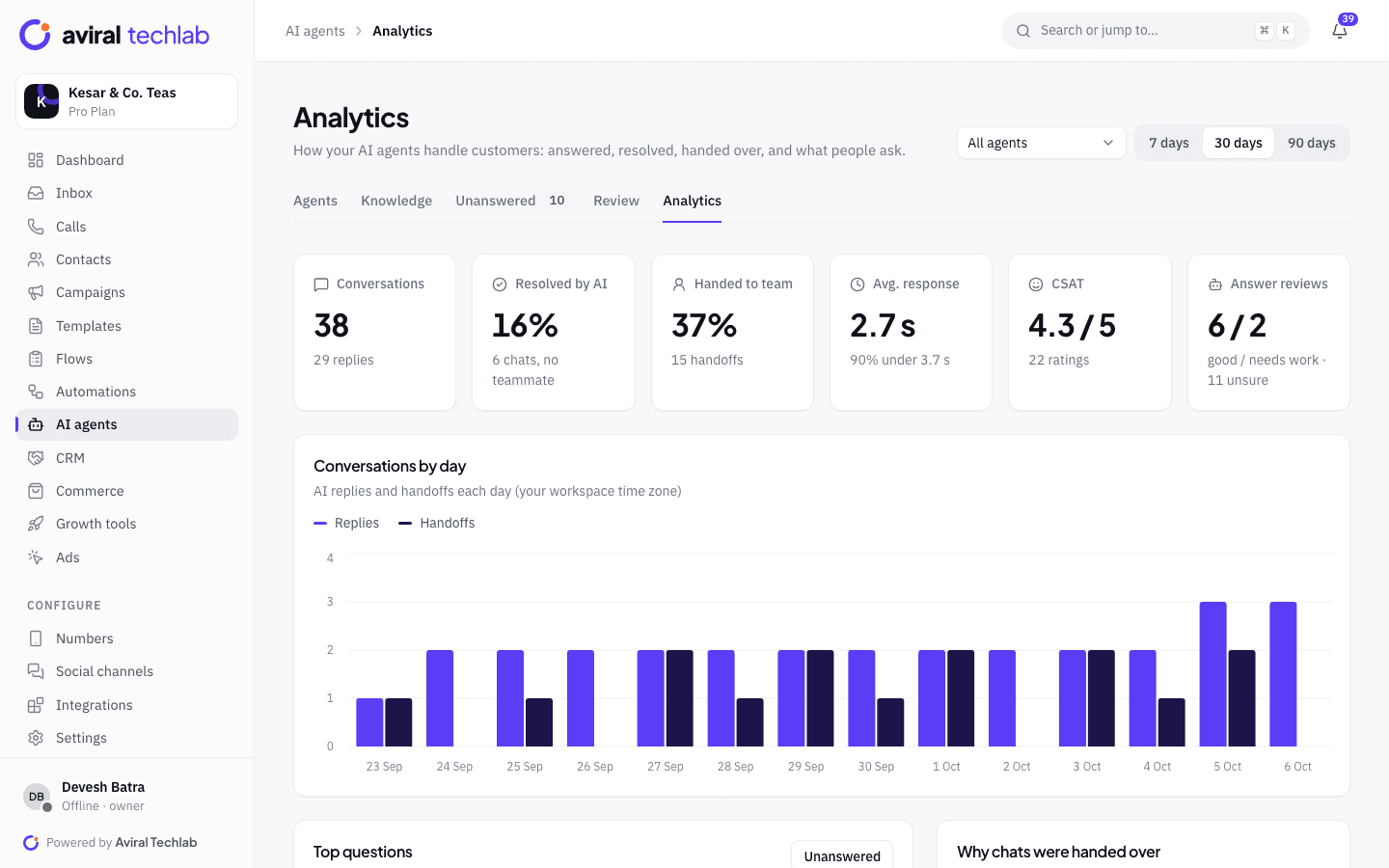
Task: Select the 7 days range
Action: (x=1169, y=143)
